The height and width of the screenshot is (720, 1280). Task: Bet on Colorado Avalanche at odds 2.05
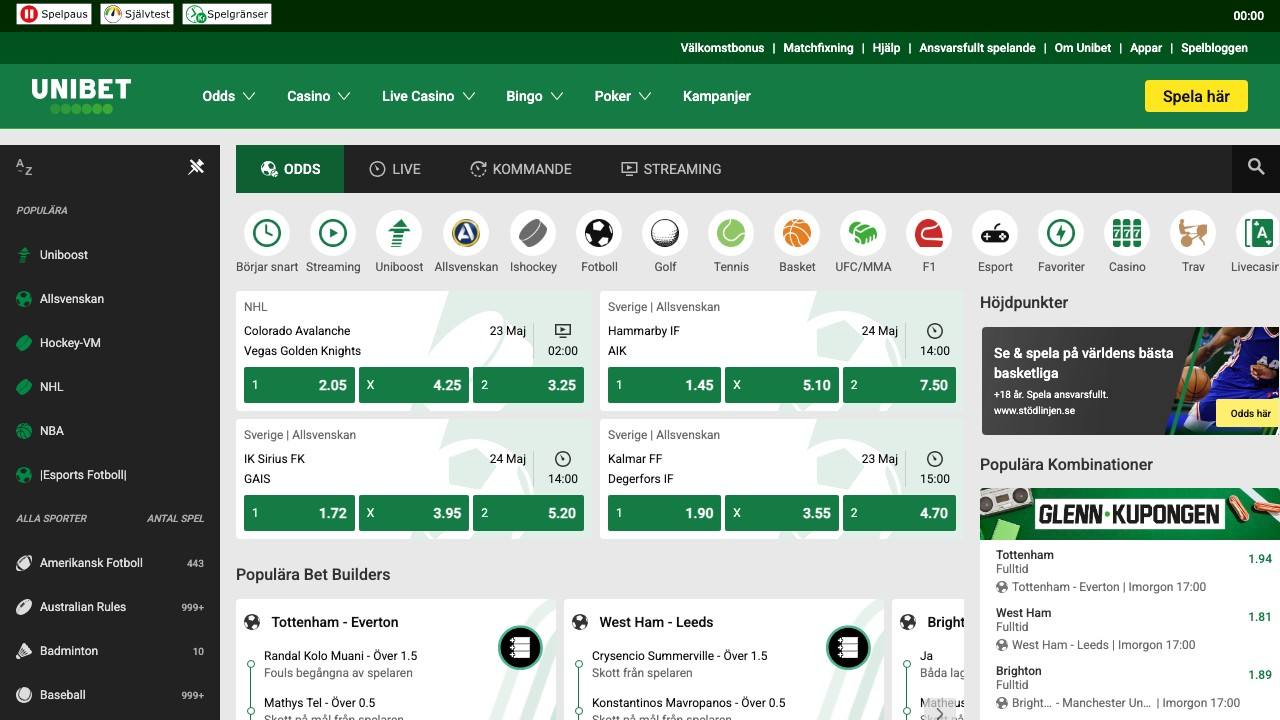(299, 385)
